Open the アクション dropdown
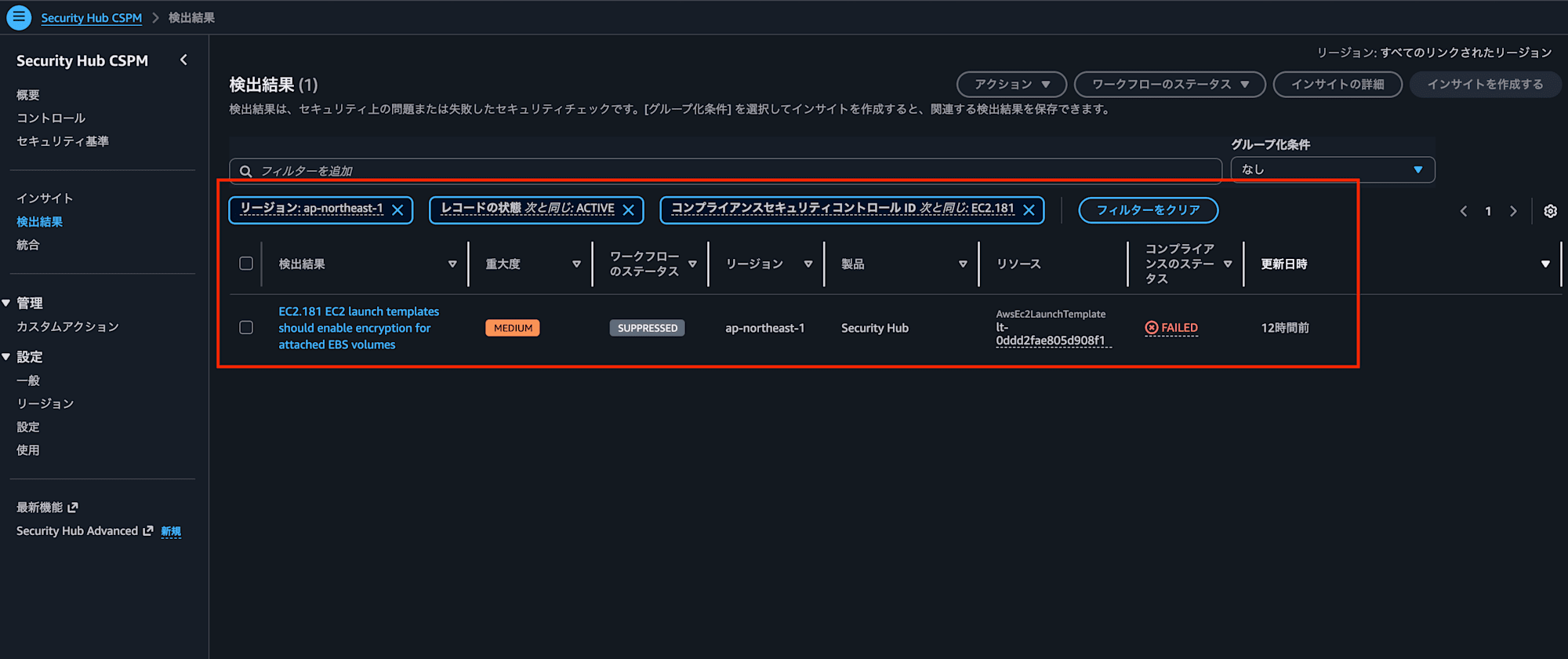 [1011, 84]
